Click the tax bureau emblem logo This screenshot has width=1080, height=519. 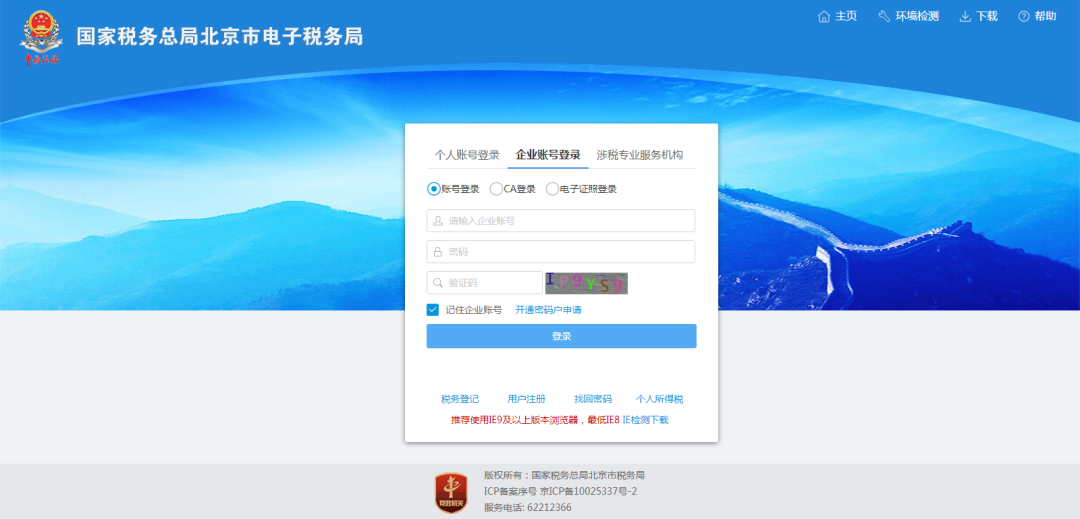tap(41, 37)
